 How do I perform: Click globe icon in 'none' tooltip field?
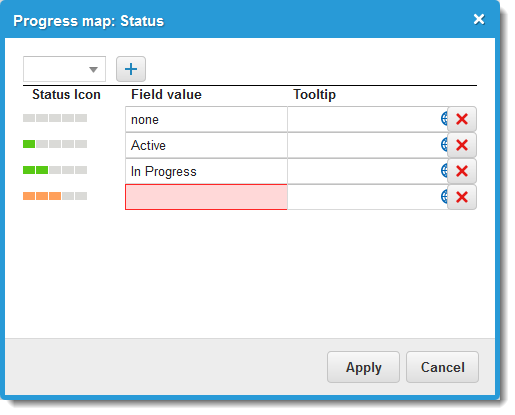[x=444, y=119]
